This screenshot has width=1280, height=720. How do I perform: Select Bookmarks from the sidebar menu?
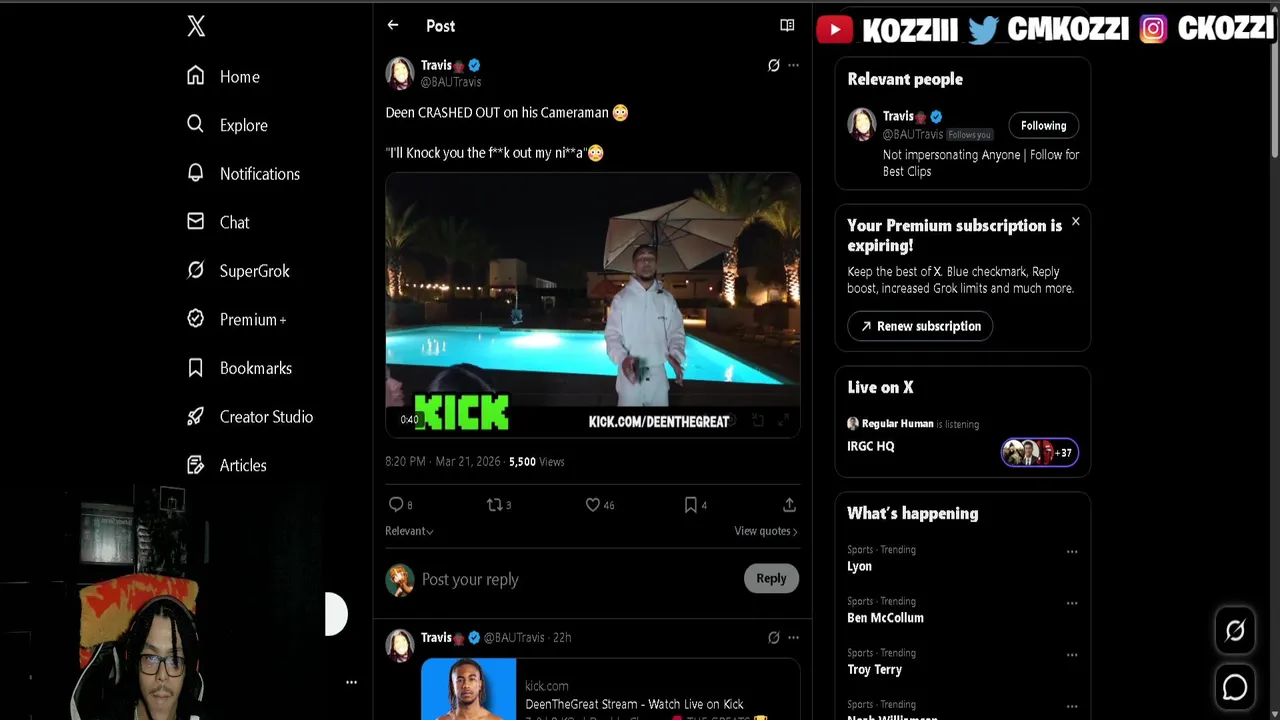[255, 368]
